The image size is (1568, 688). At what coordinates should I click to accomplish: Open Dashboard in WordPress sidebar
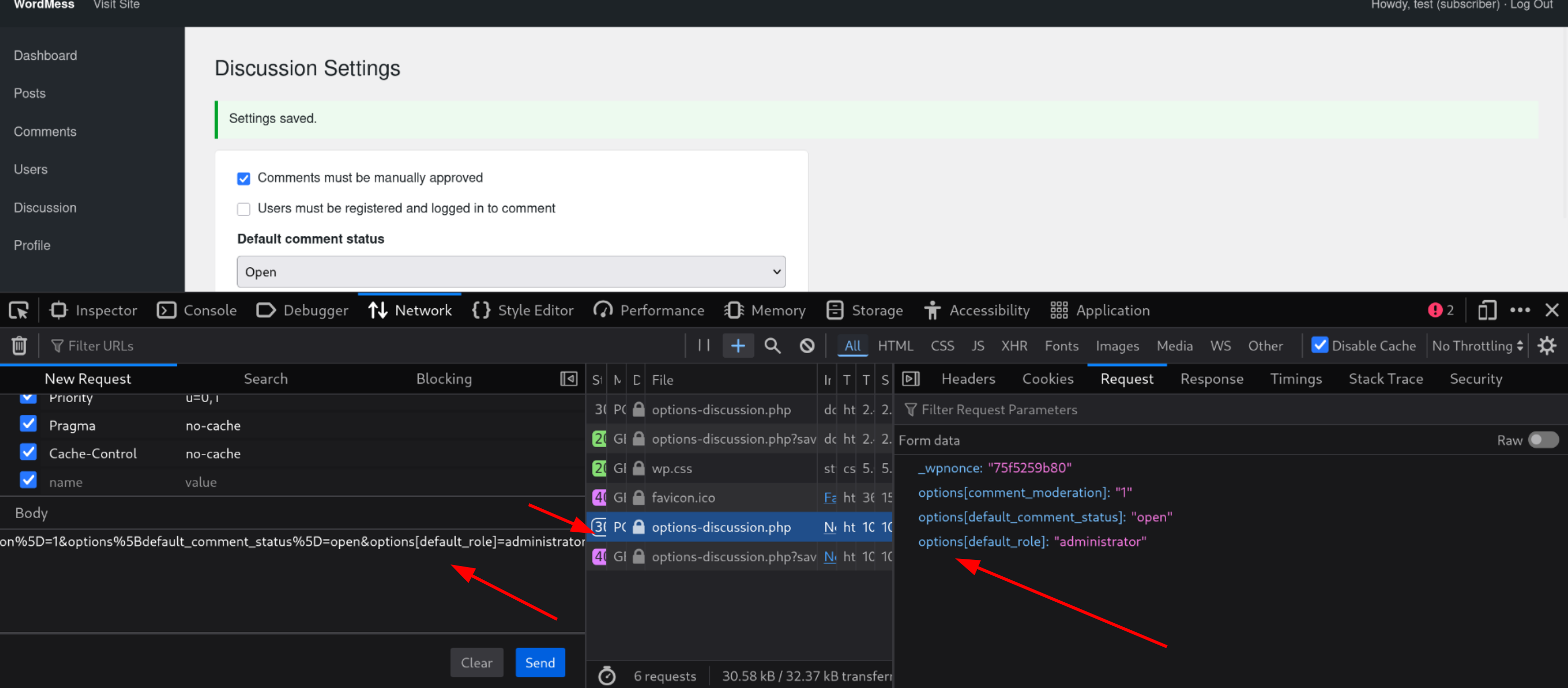pos(45,55)
